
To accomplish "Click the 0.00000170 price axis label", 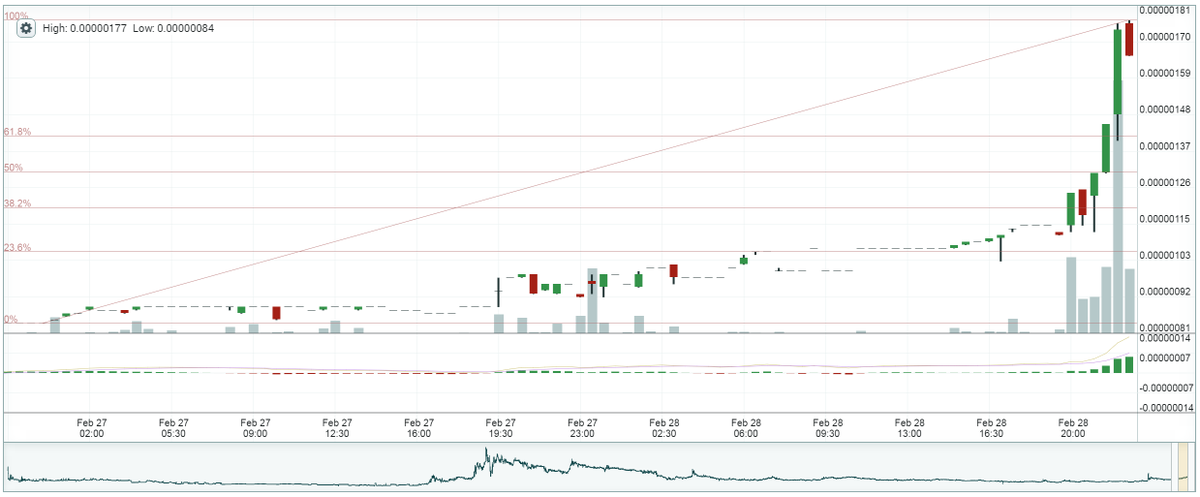I will (x=1166, y=37).
